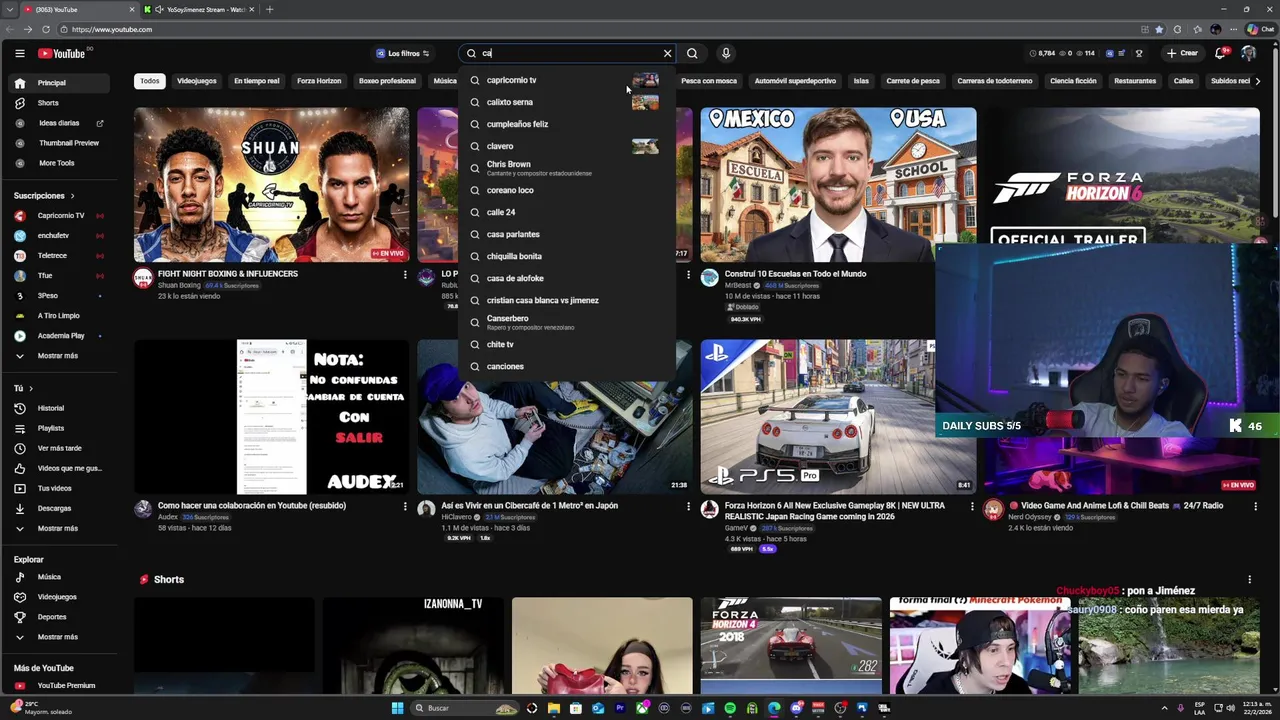
Task: Open Spotify from the taskbar
Action: click(x=730, y=708)
